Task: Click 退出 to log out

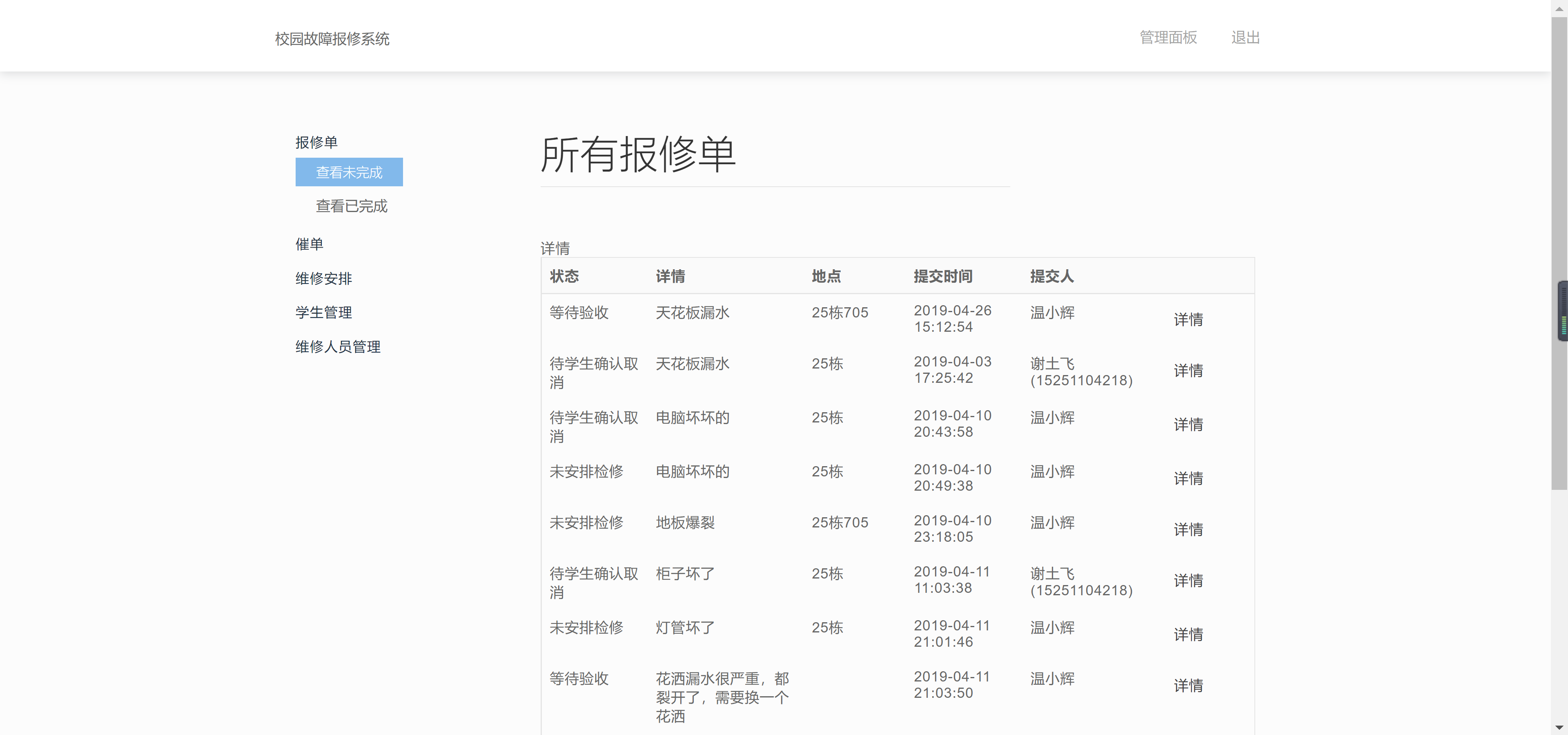Action: 1245,37
